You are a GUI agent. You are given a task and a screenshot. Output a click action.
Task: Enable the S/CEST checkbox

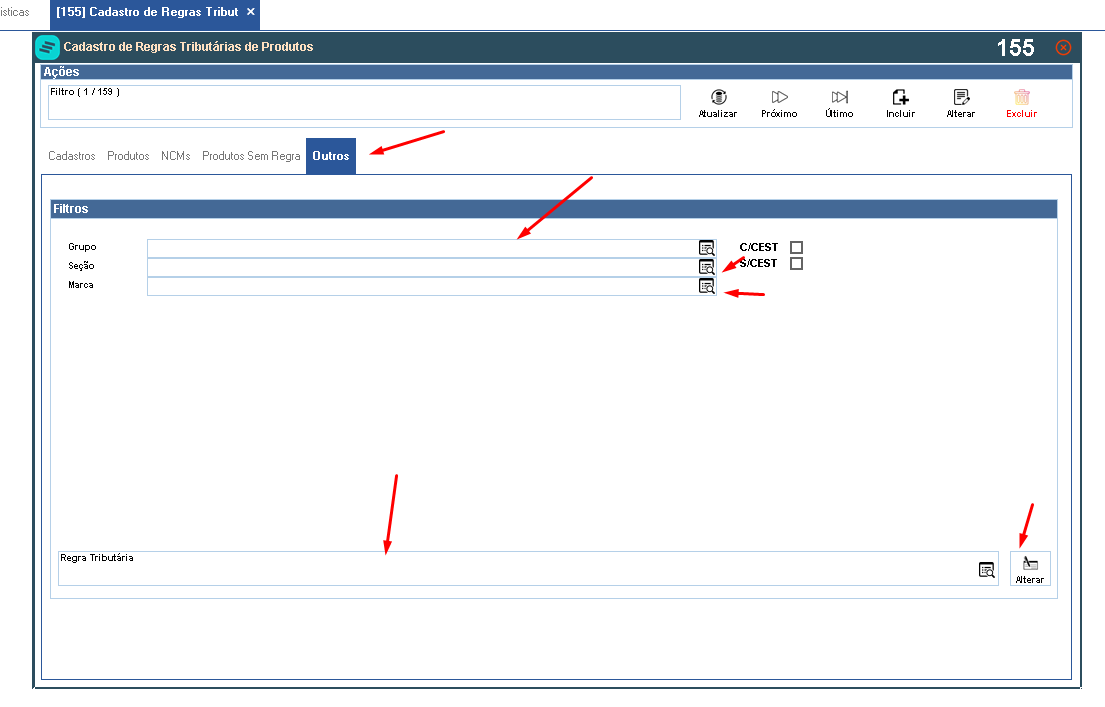[x=796, y=264]
